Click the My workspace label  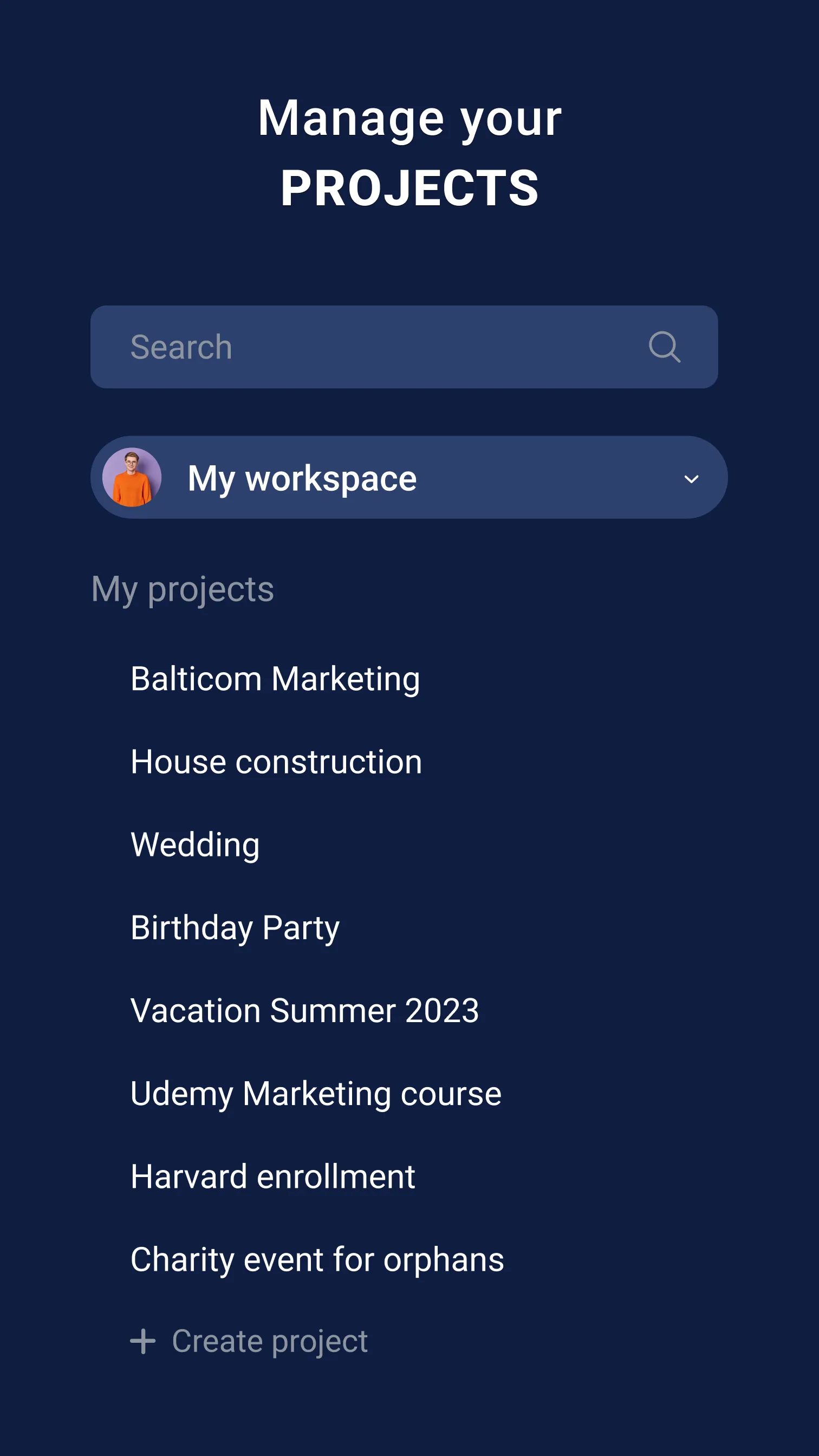[x=302, y=479]
